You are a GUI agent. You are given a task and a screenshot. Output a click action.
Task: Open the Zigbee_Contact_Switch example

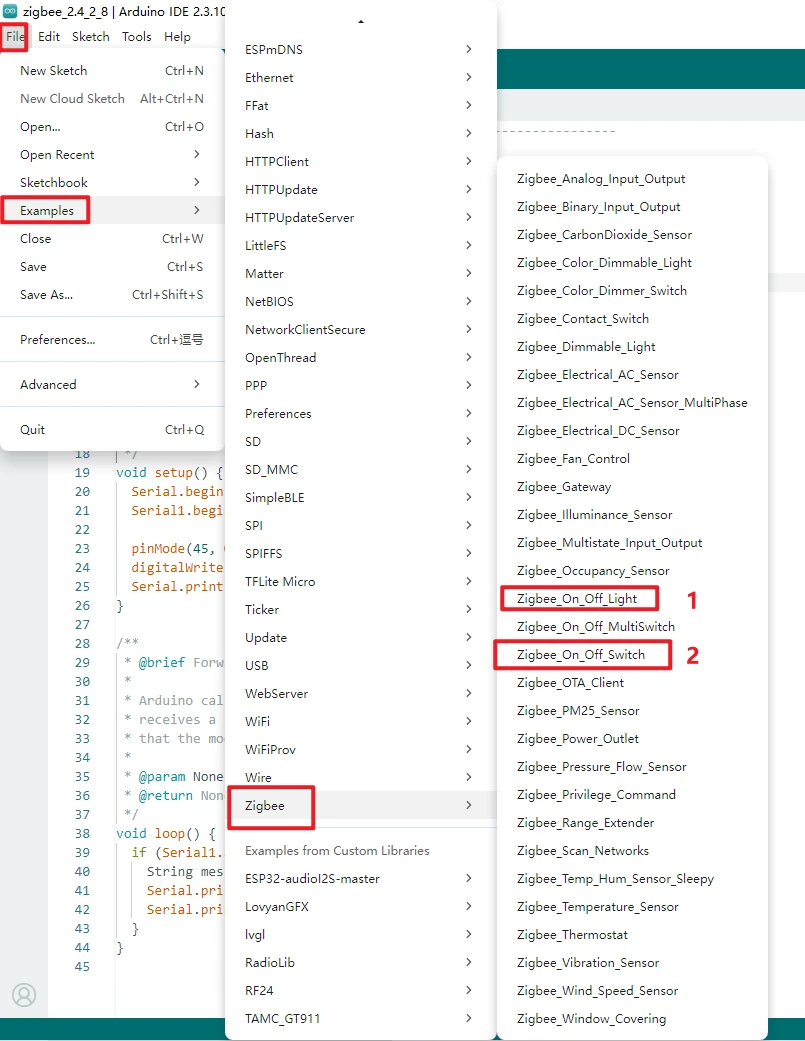632,319
